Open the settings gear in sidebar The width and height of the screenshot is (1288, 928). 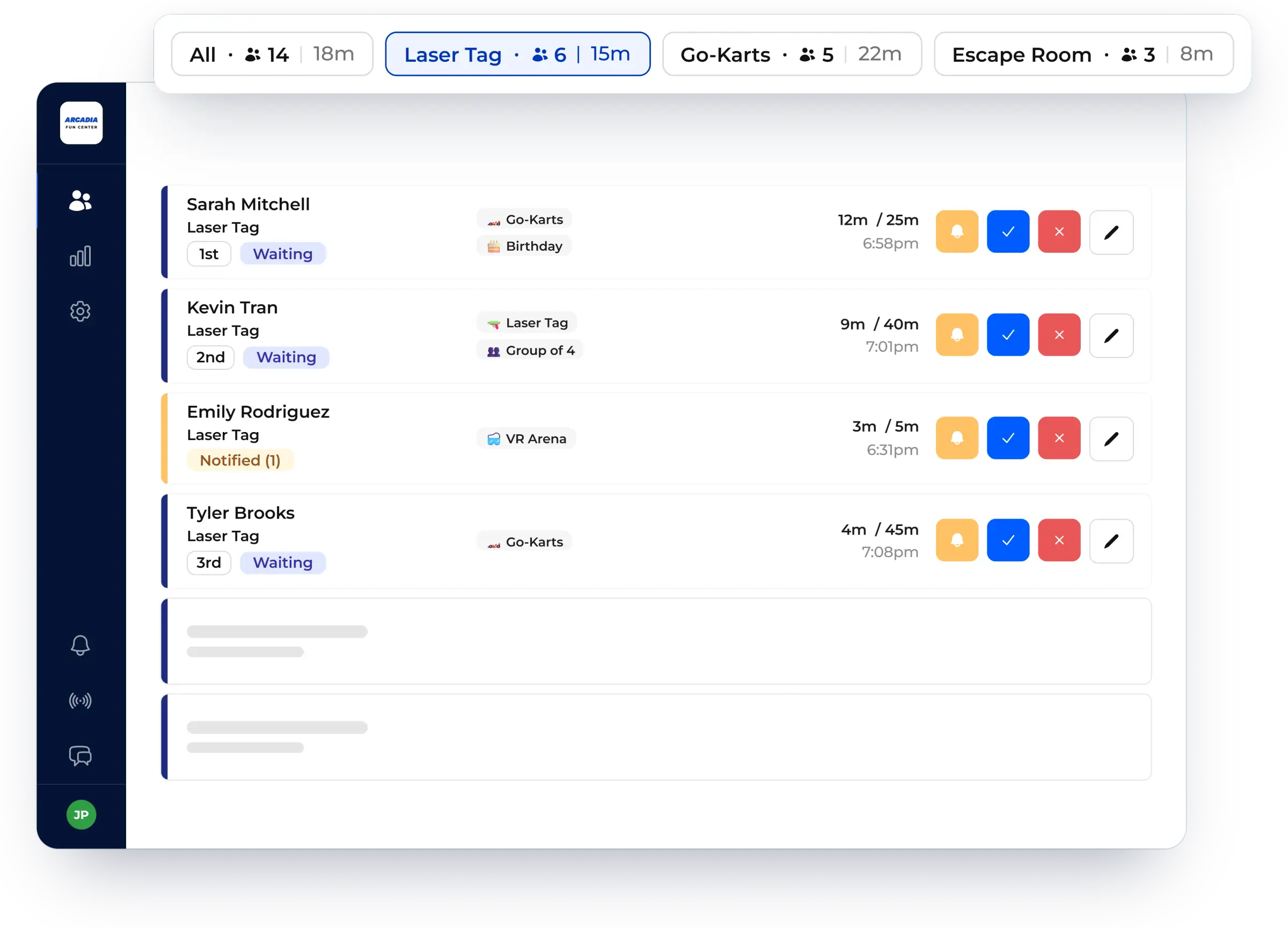(x=80, y=311)
